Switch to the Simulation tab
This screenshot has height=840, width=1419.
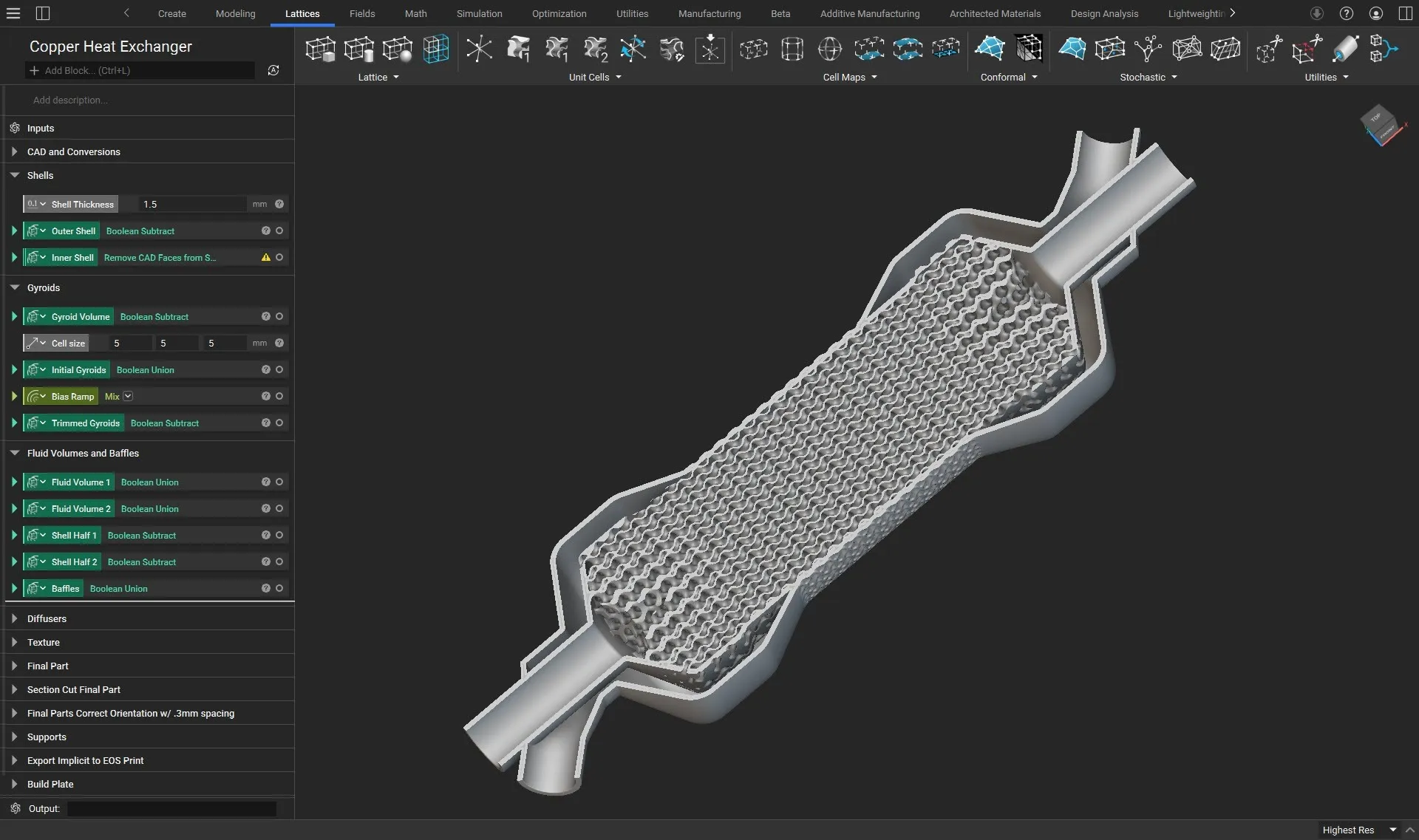[479, 13]
